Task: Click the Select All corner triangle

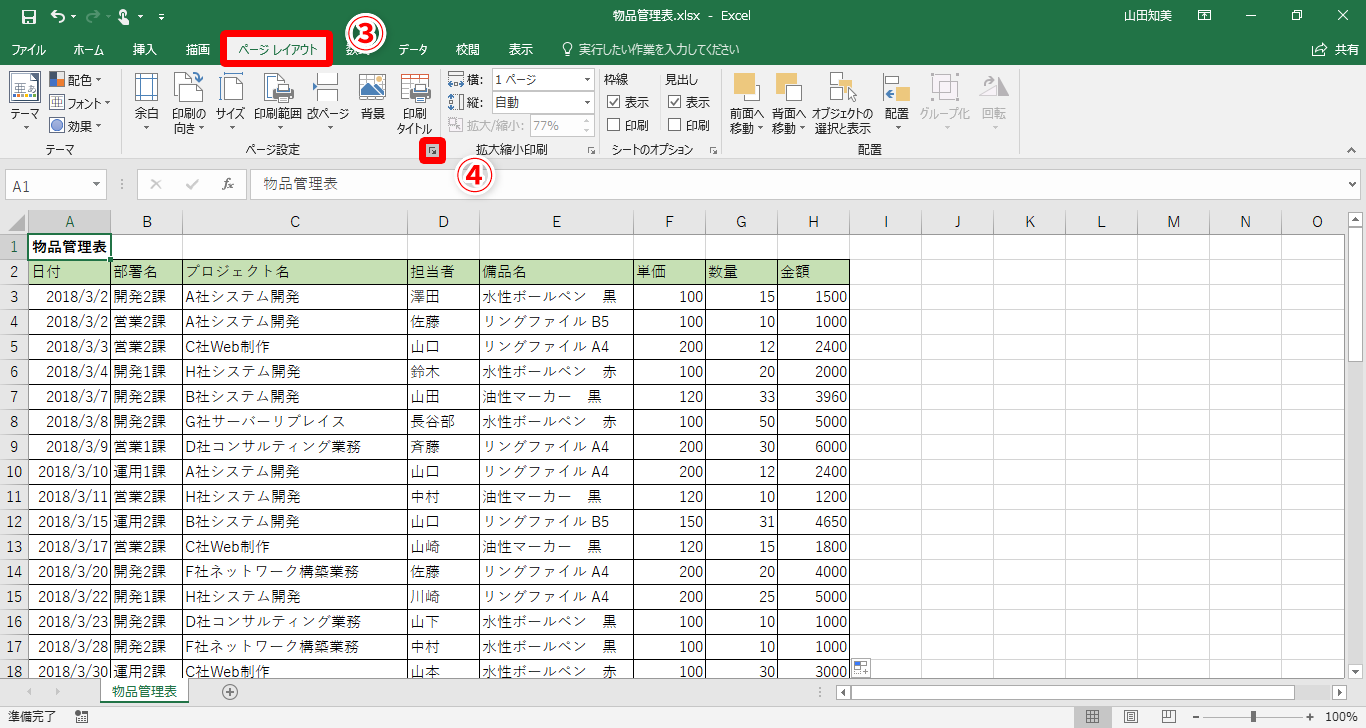Action: click(17, 222)
